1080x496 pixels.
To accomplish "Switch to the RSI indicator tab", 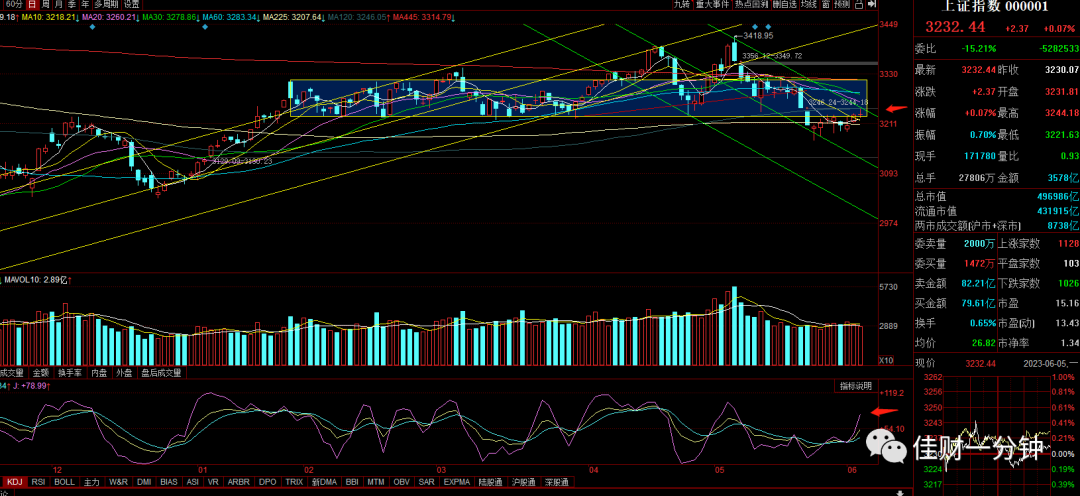I will point(39,482).
